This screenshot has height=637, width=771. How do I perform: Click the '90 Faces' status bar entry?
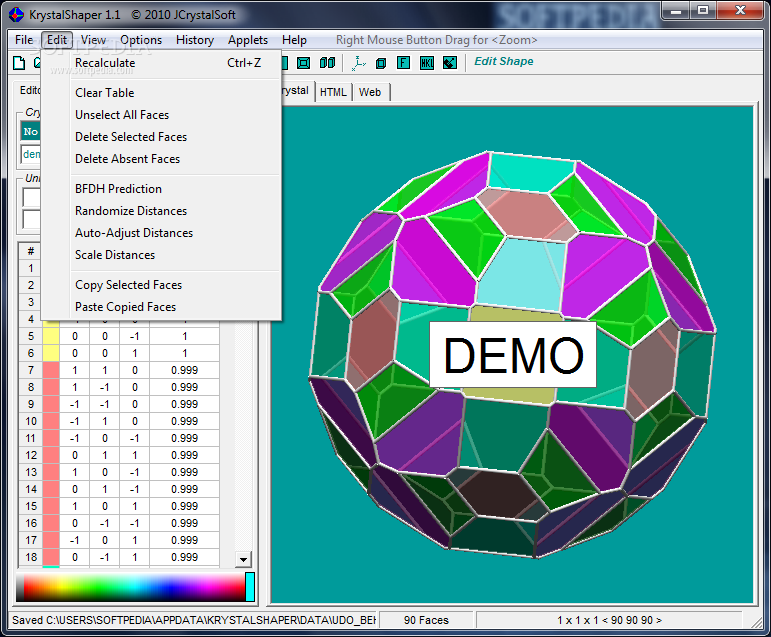426,620
